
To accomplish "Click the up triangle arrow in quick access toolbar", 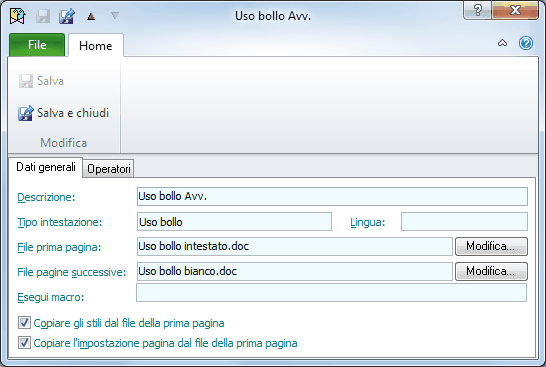I will click(x=91, y=16).
